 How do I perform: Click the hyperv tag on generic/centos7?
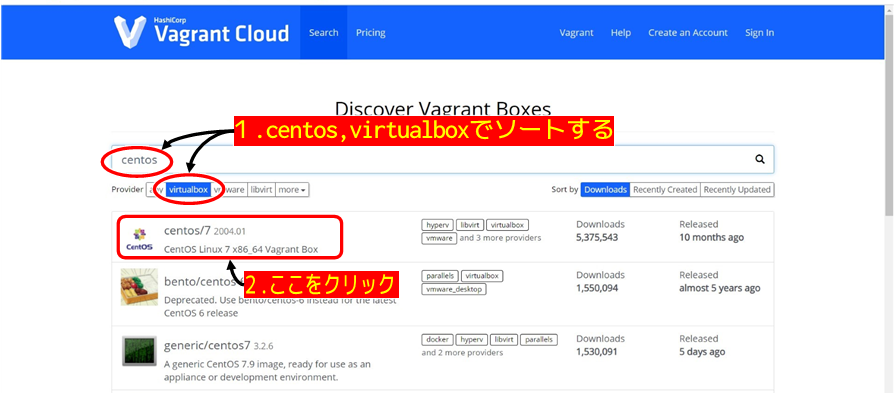[471, 340]
